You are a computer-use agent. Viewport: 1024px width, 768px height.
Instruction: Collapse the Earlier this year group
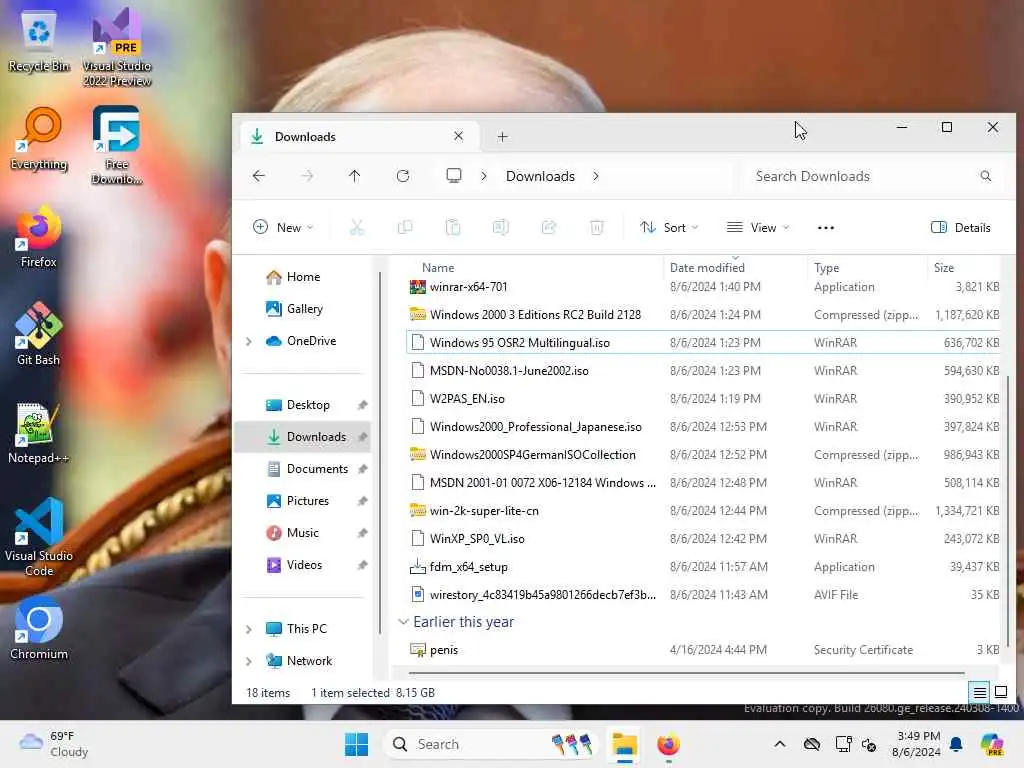(403, 622)
